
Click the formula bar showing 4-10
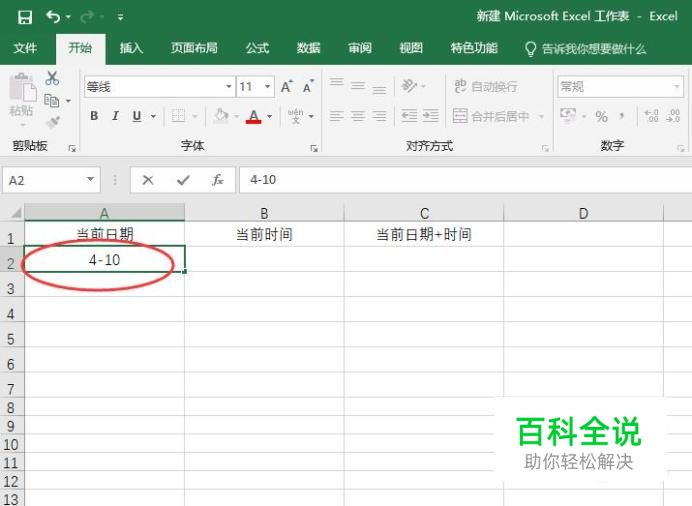(x=466, y=180)
